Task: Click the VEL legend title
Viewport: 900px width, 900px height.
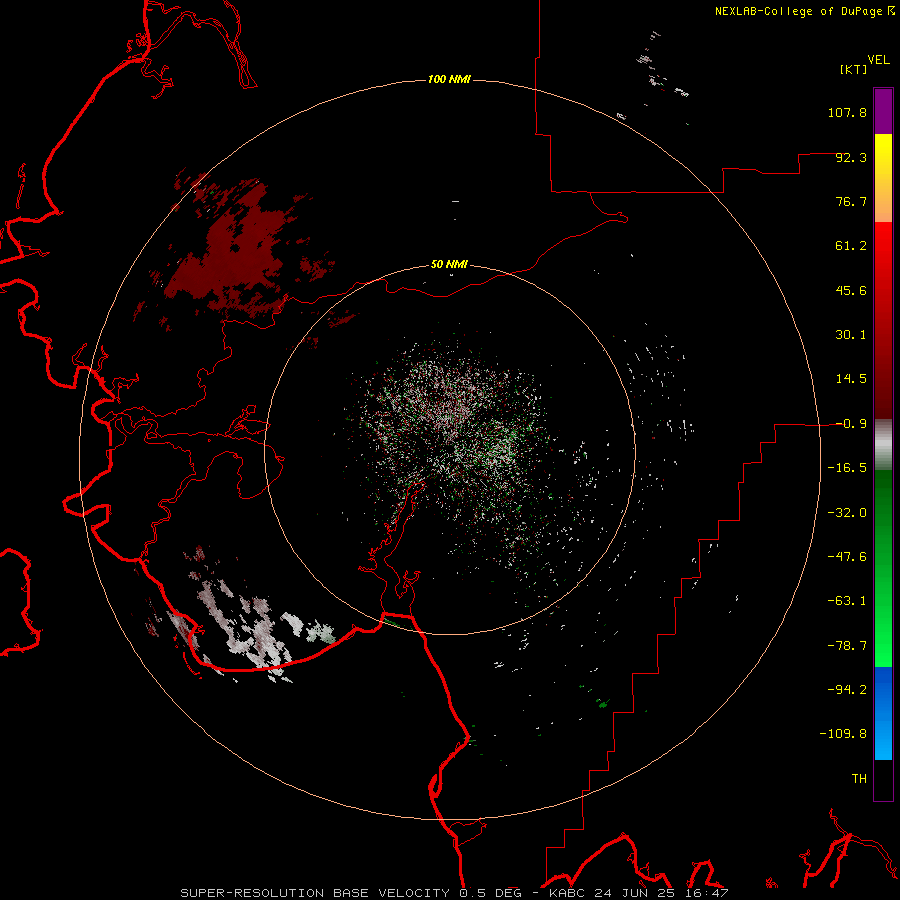Action: pos(878,60)
